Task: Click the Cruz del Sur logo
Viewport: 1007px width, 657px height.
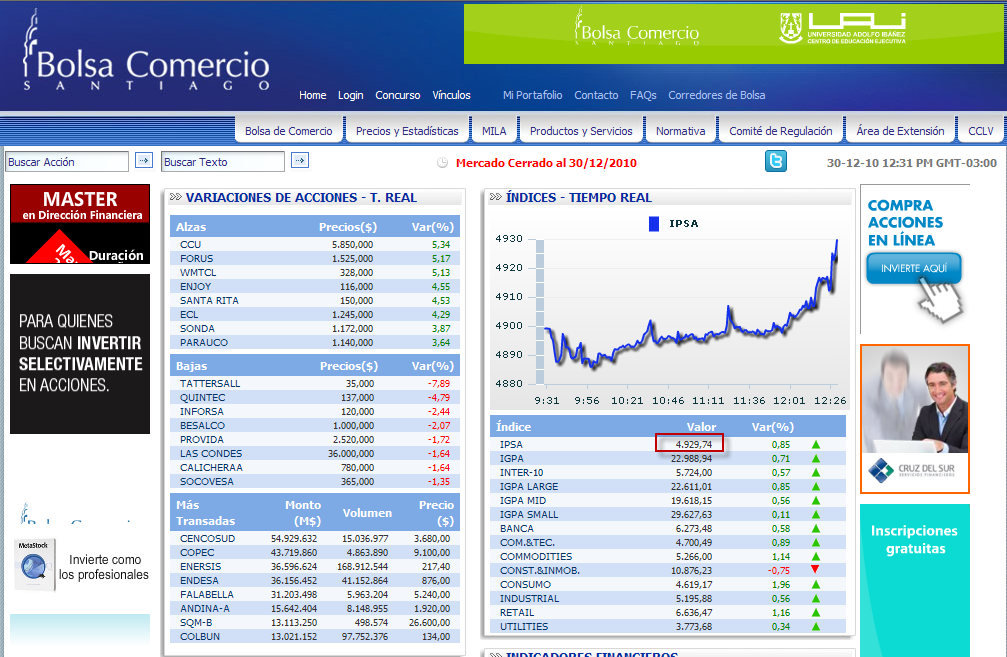Action: 911,470
